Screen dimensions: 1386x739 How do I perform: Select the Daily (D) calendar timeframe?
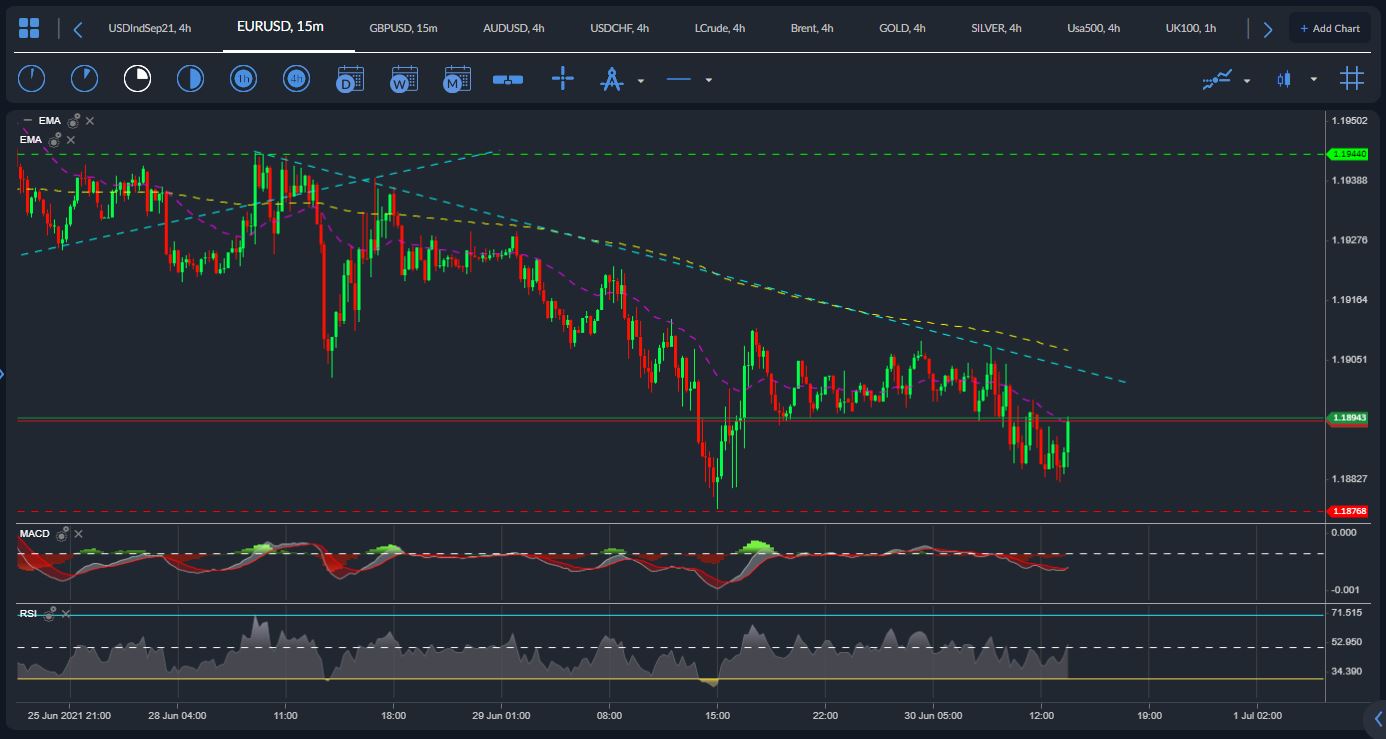click(x=350, y=78)
